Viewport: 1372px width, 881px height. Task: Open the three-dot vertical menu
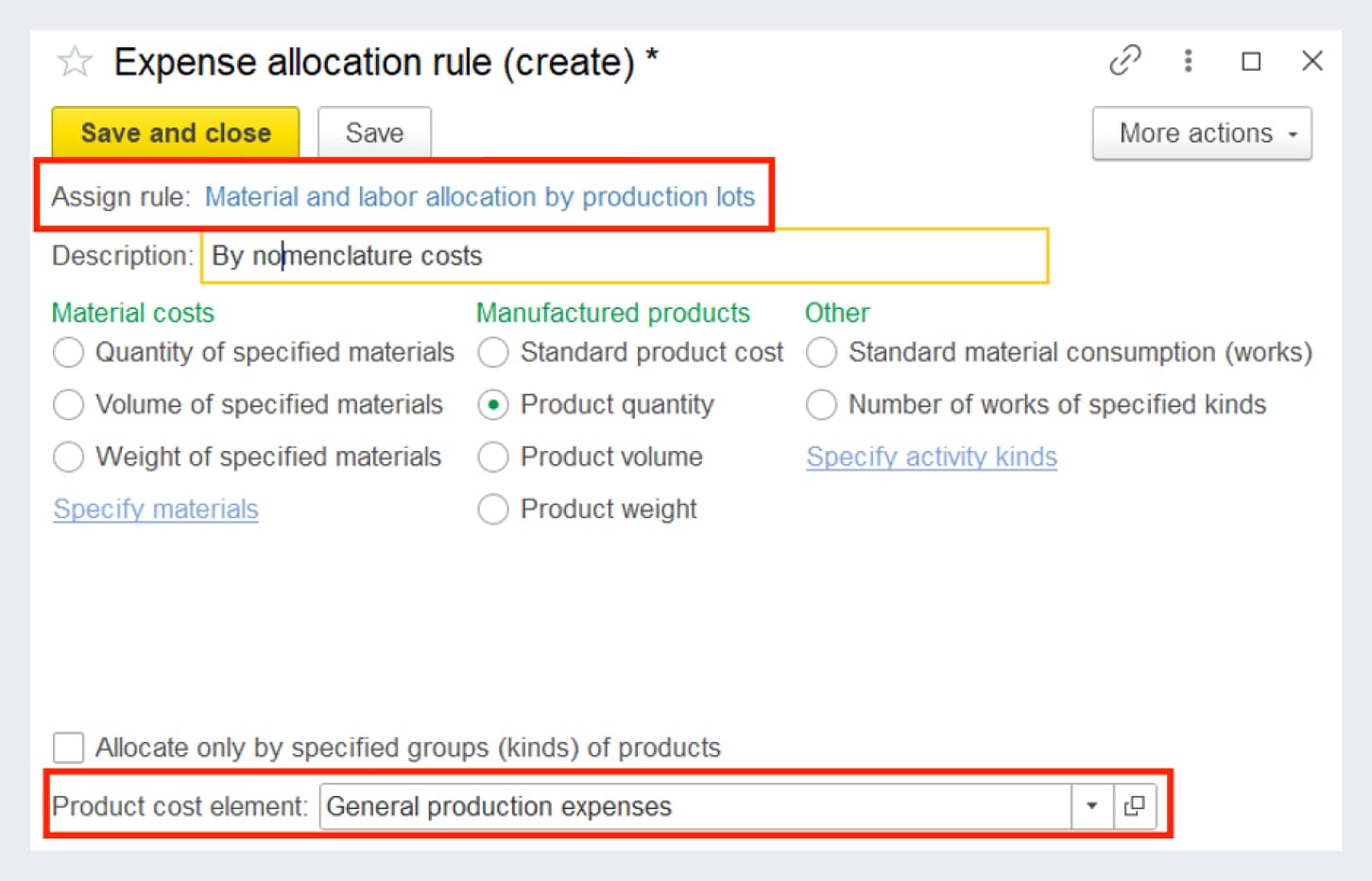click(1188, 61)
